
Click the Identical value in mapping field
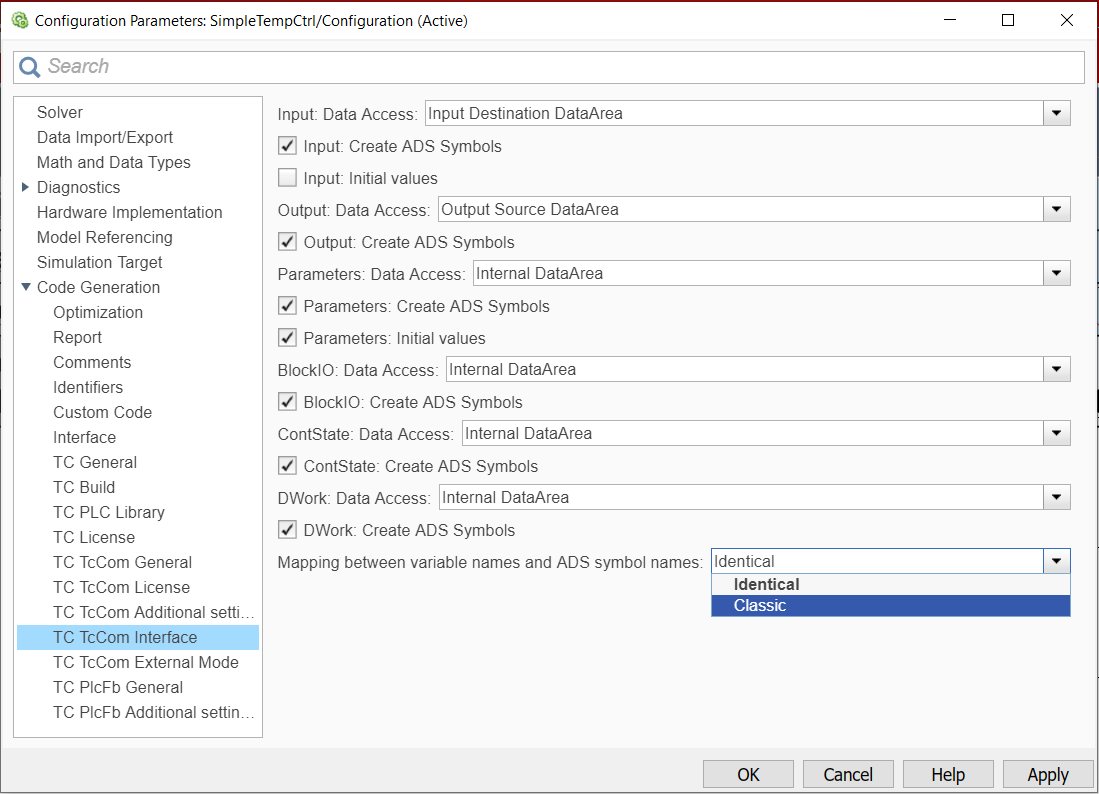point(744,561)
